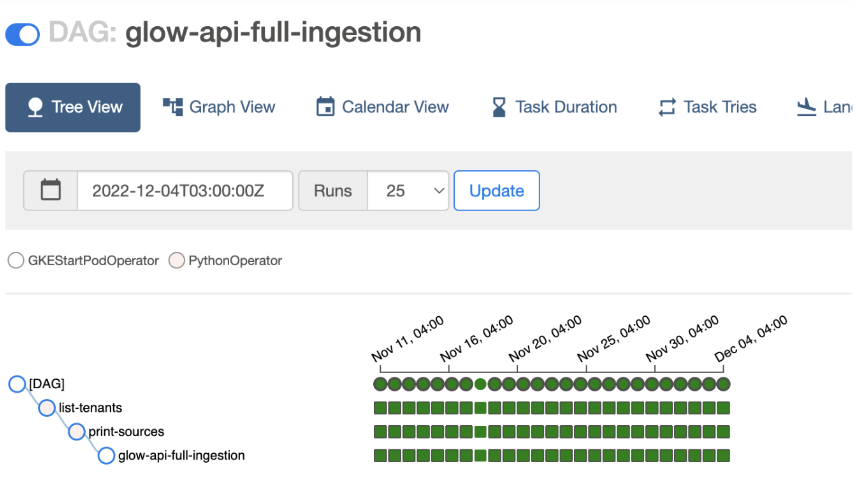This screenshot has height=500, width=856.
Task: Click the calendar icon beside the date field
Action: (x=51, y=191)
